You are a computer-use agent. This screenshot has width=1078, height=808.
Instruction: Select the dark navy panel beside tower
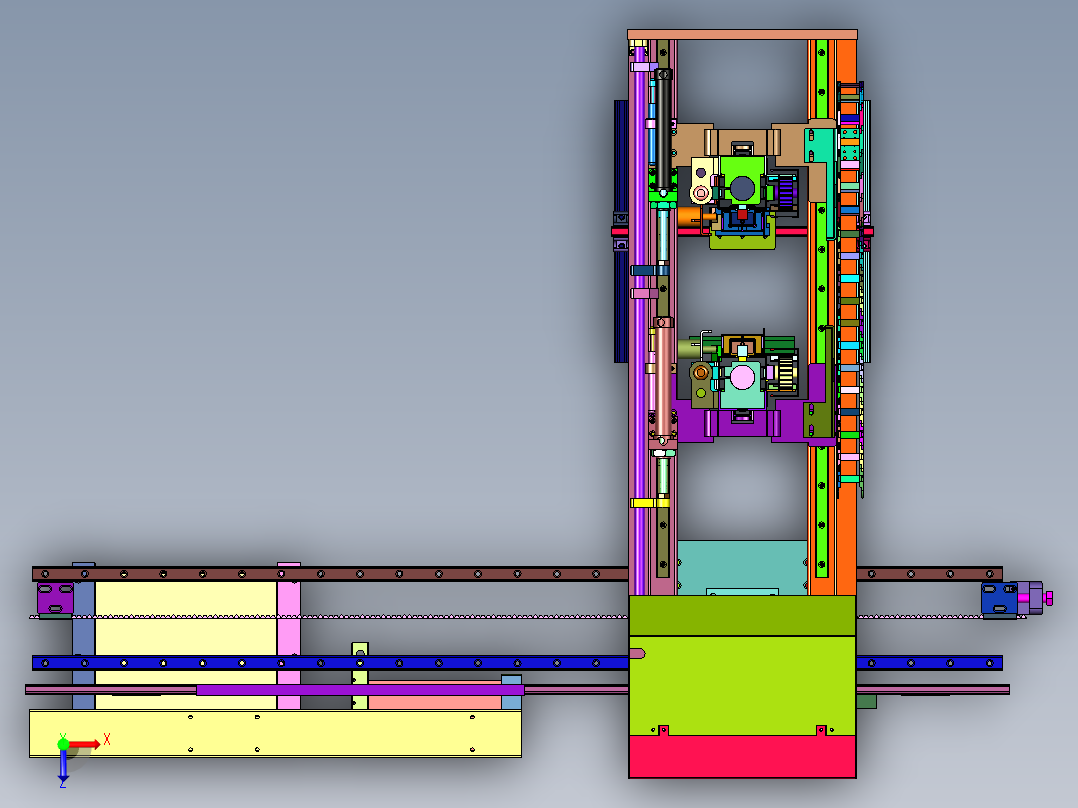[x=621, y=230]
